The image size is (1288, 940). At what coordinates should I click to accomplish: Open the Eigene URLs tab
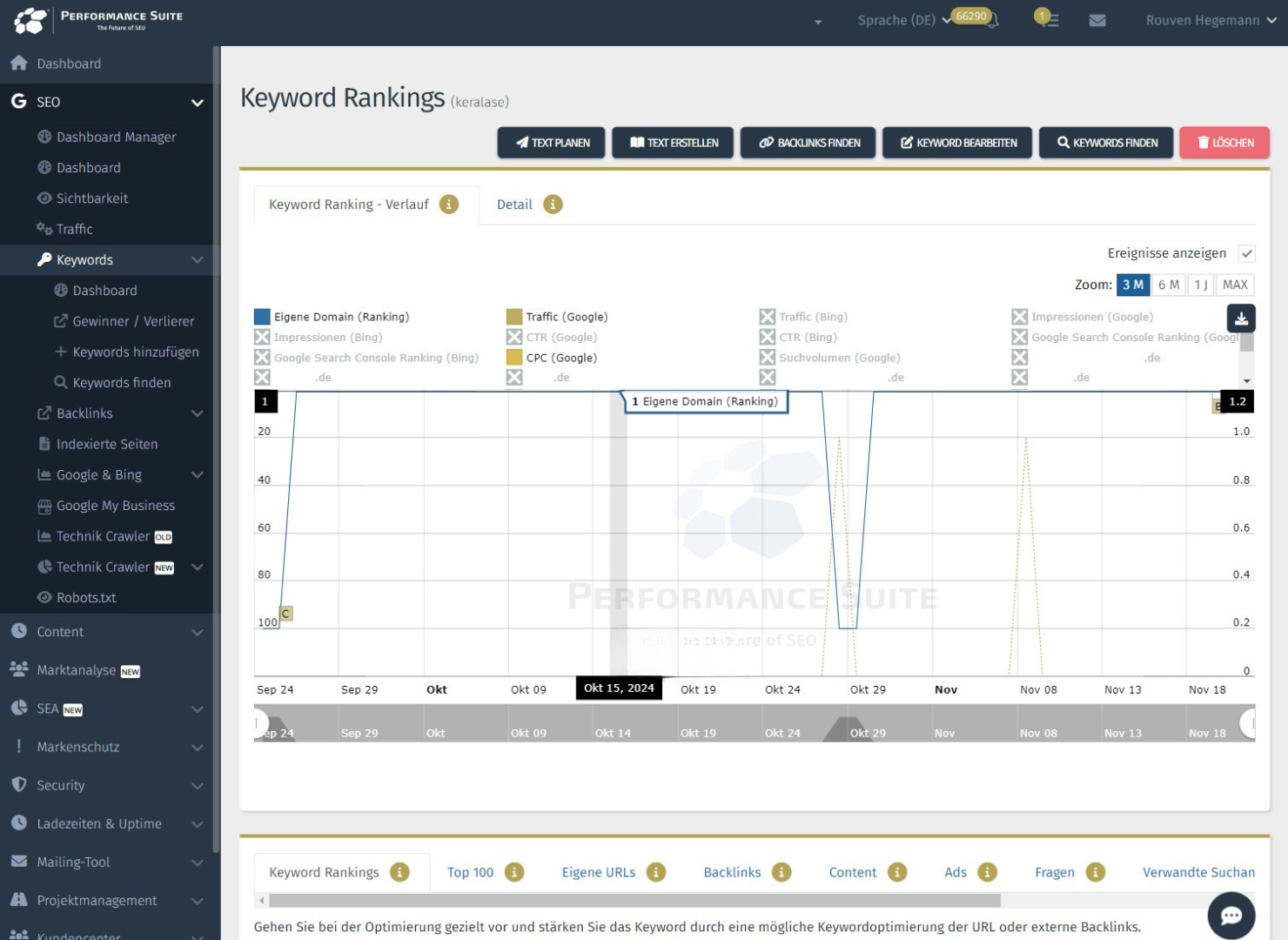598,872
